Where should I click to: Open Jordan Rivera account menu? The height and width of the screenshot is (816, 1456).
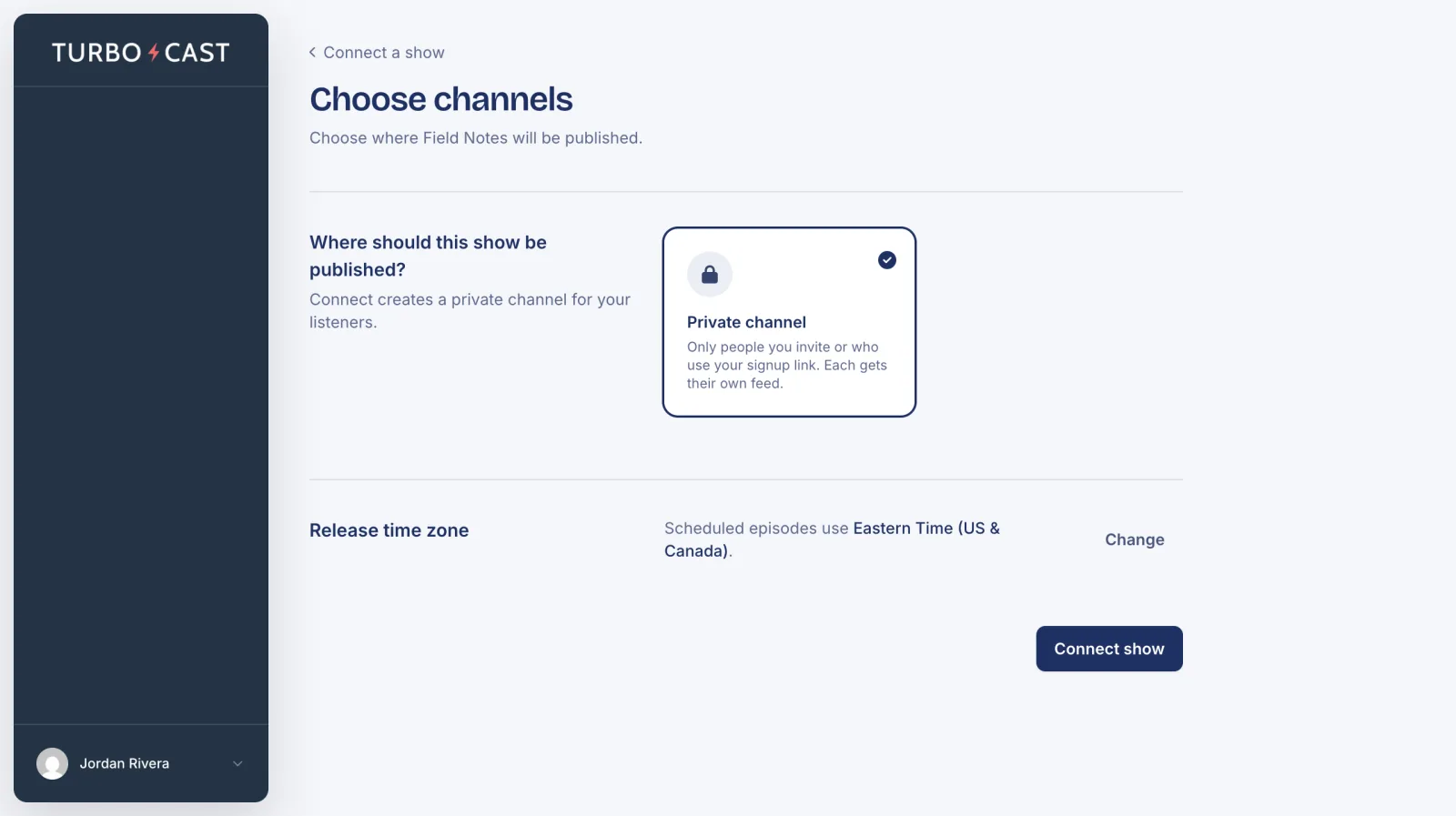pos(141,763)
